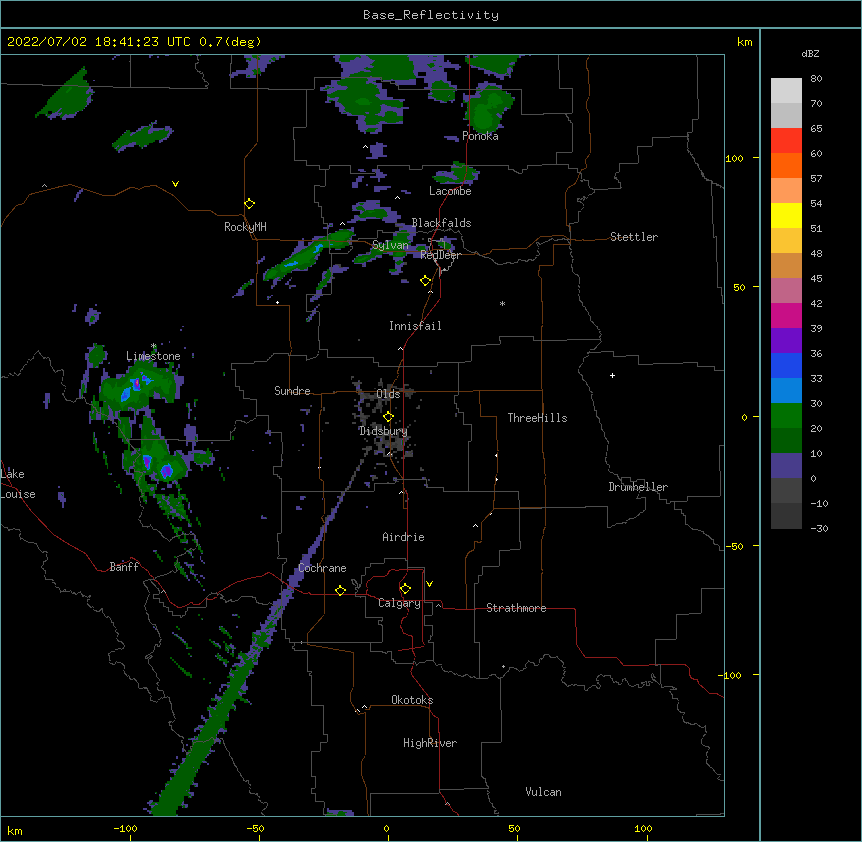Click the Lake Louise label

(x=18, y=484)
